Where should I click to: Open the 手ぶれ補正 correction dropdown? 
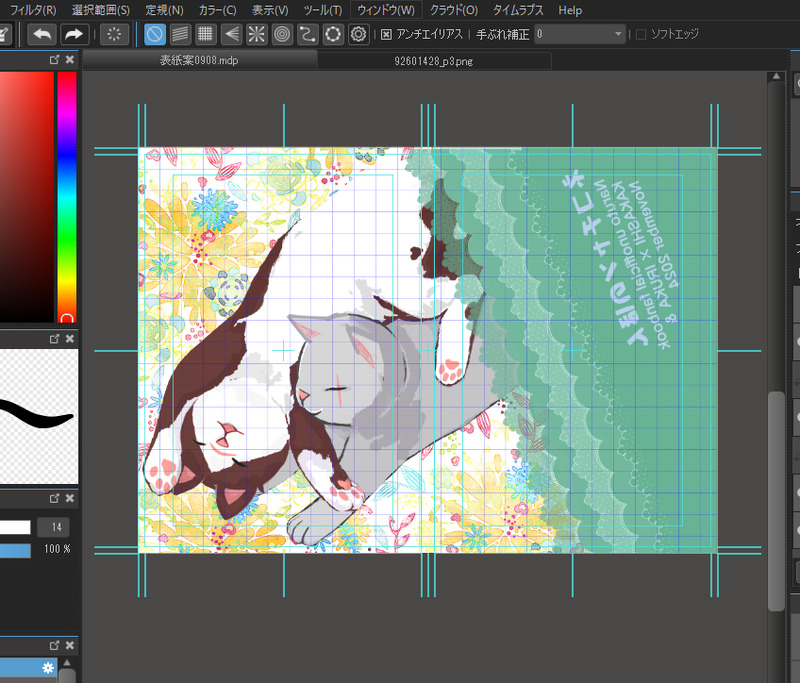pyautogui.click(x=580, y=35)
